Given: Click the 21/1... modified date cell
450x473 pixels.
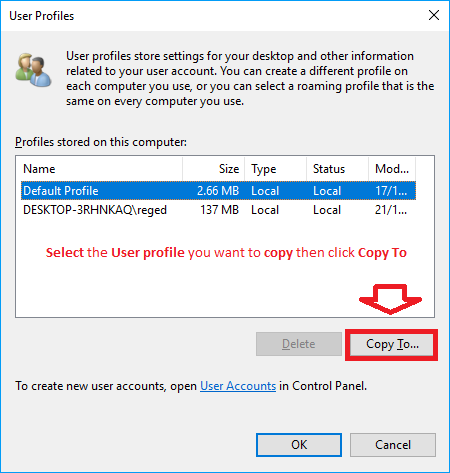Looking at the screenshot, I should (x=391, y=210).
